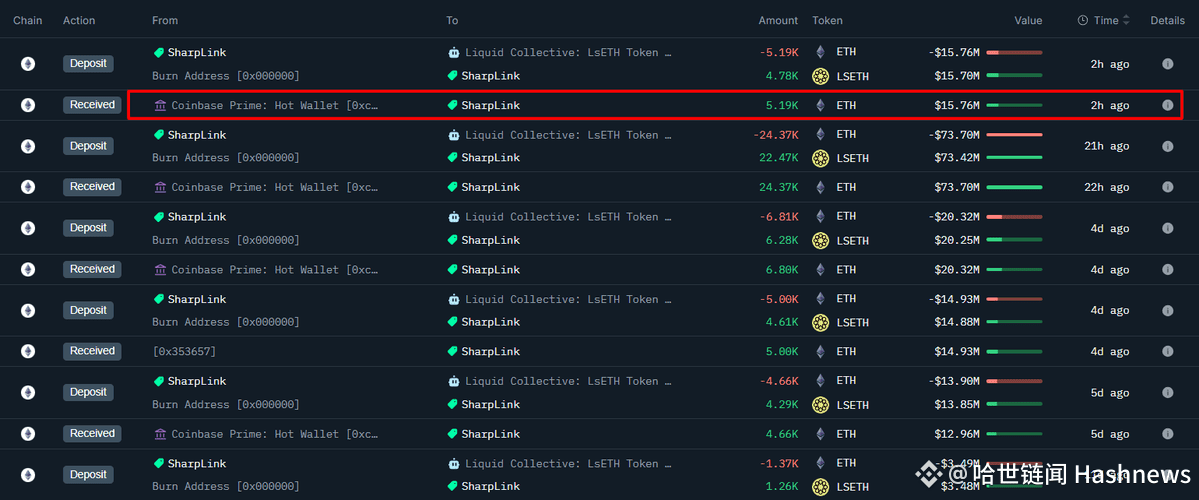Click LSETH token icon beside 1.26K amount

(x=820, y=486)
